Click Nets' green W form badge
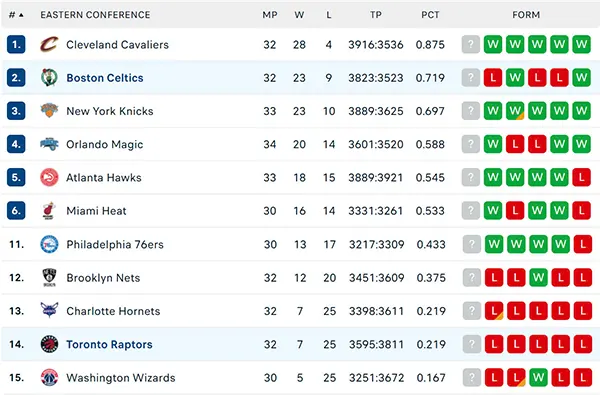The height and width of the screenshot is (395, 600). click(538, 277)
